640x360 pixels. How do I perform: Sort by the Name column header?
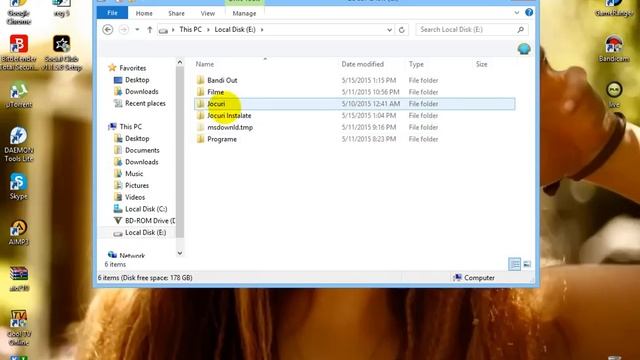click(x=205, y=64)
